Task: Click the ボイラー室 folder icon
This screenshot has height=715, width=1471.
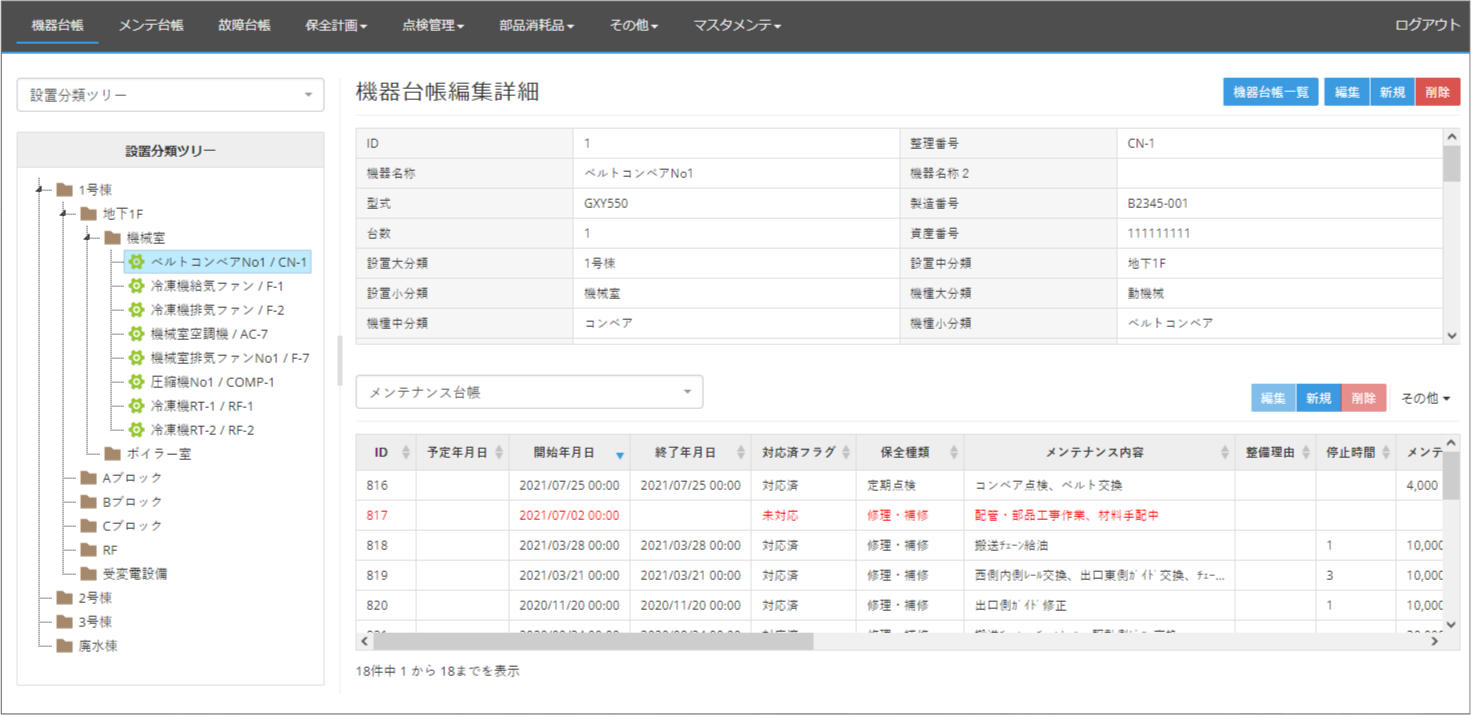Action: coord(112,454)
